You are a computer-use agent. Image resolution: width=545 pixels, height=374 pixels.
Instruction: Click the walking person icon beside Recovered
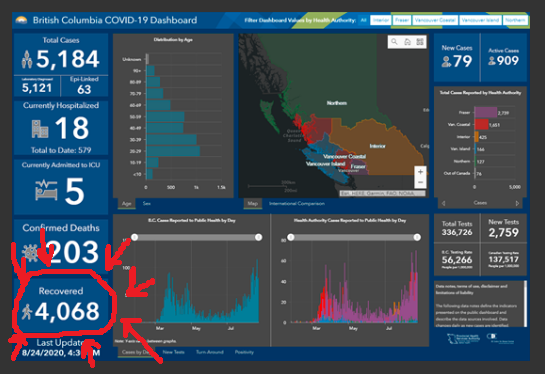pos(27,312)
